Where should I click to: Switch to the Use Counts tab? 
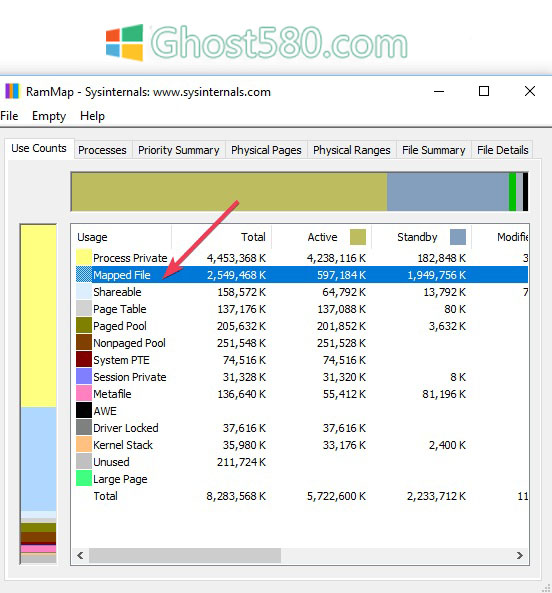pyautogui.click(x=39, y=148)
